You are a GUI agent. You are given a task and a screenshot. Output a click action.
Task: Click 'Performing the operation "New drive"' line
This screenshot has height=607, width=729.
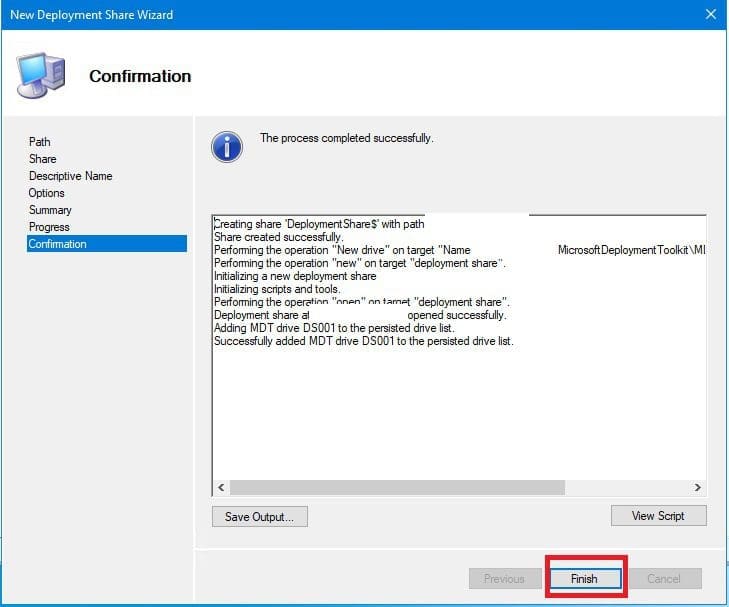(459, 250)
